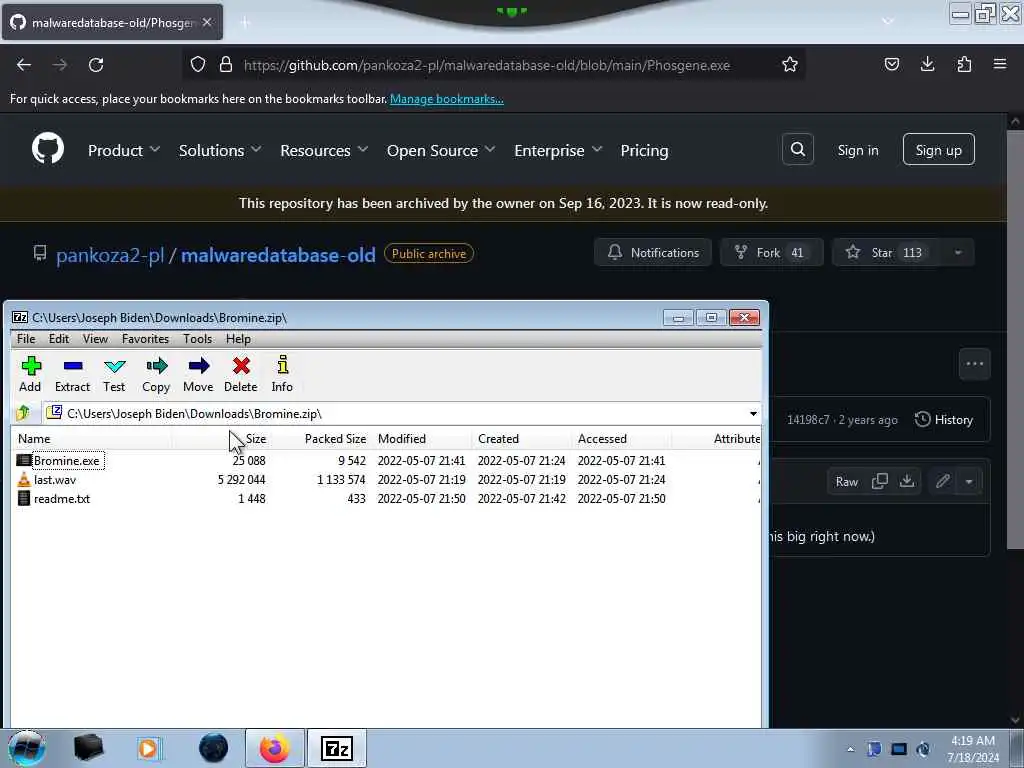
Task: Open the edit options dropdown arrow on GitHub
Action: tap(969, 481)
